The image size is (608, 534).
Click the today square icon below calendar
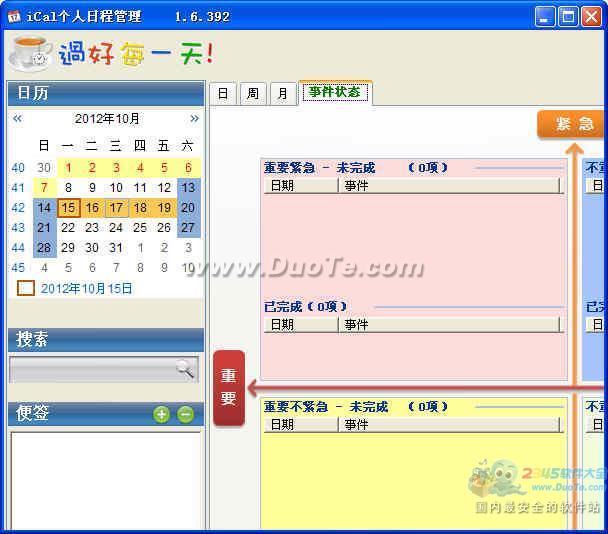26,288
